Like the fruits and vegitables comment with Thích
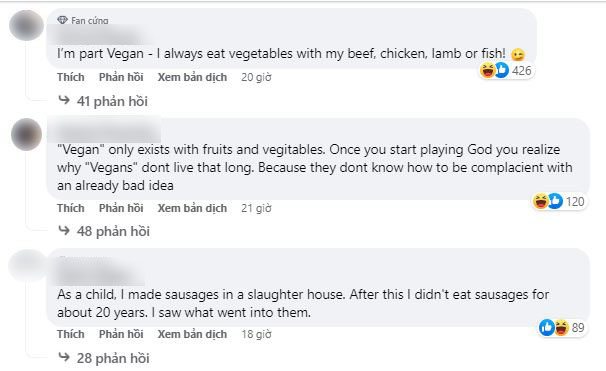The height and width of the screenshot is (371, 606). click(x=71, y=208)
